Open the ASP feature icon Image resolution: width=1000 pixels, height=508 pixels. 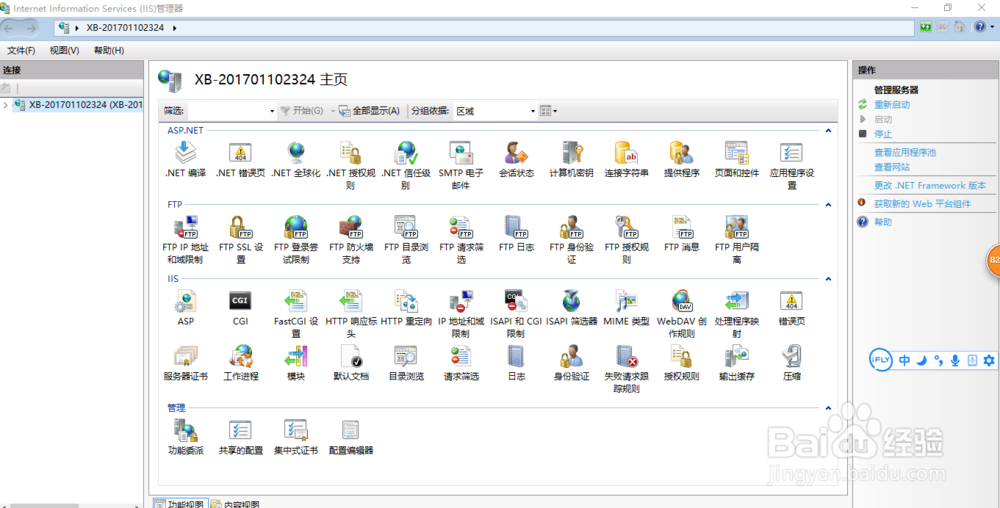coord(186,308)
